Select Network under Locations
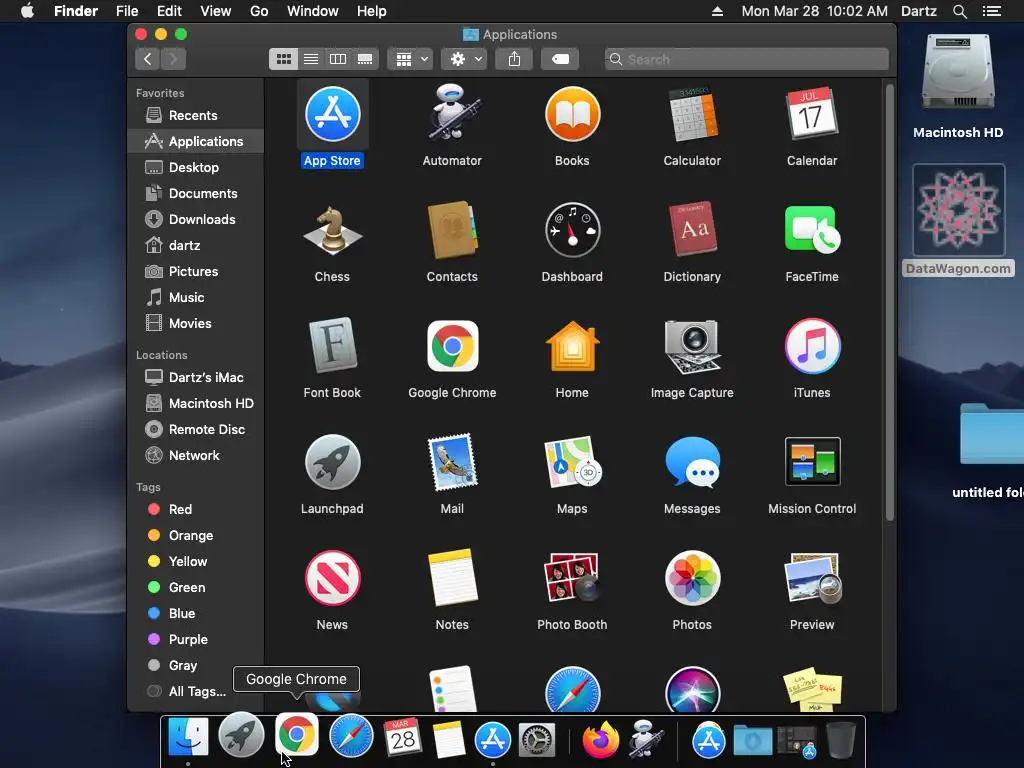 195,456
